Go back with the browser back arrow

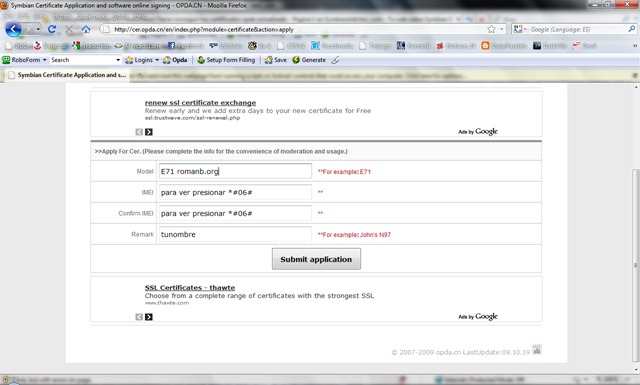pos(13,29)
